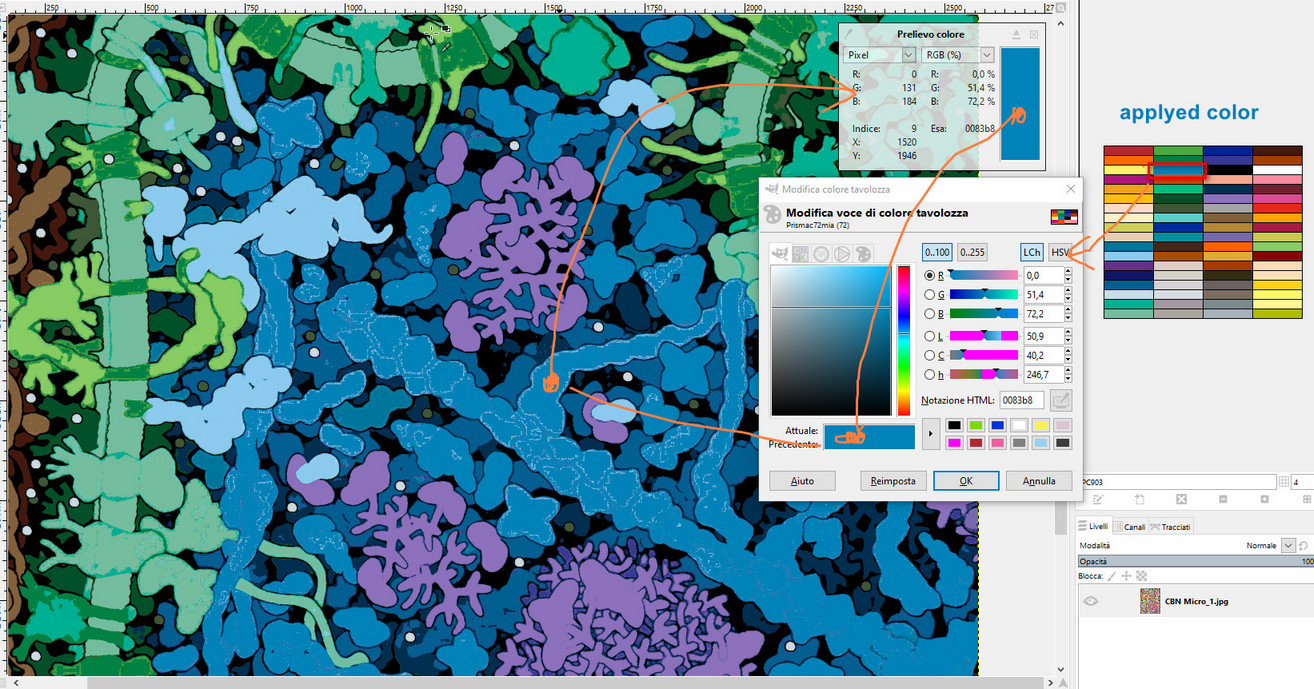Close the Prelievo colore info window

[1034, 34]
